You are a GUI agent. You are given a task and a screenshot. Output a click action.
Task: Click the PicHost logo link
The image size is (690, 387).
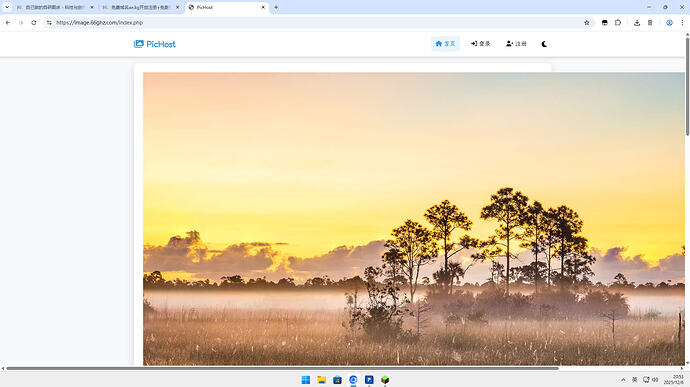click(x=154, y=44)
